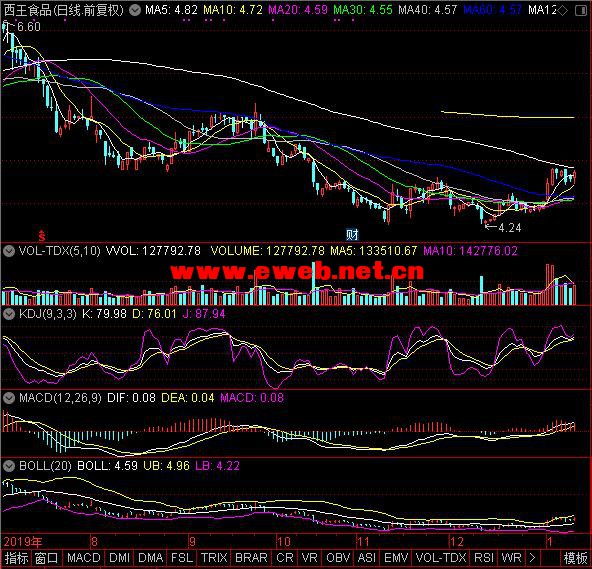
Task: Choose the OBV indicator button
Action: pyautogui.click(x=338, y=558)
